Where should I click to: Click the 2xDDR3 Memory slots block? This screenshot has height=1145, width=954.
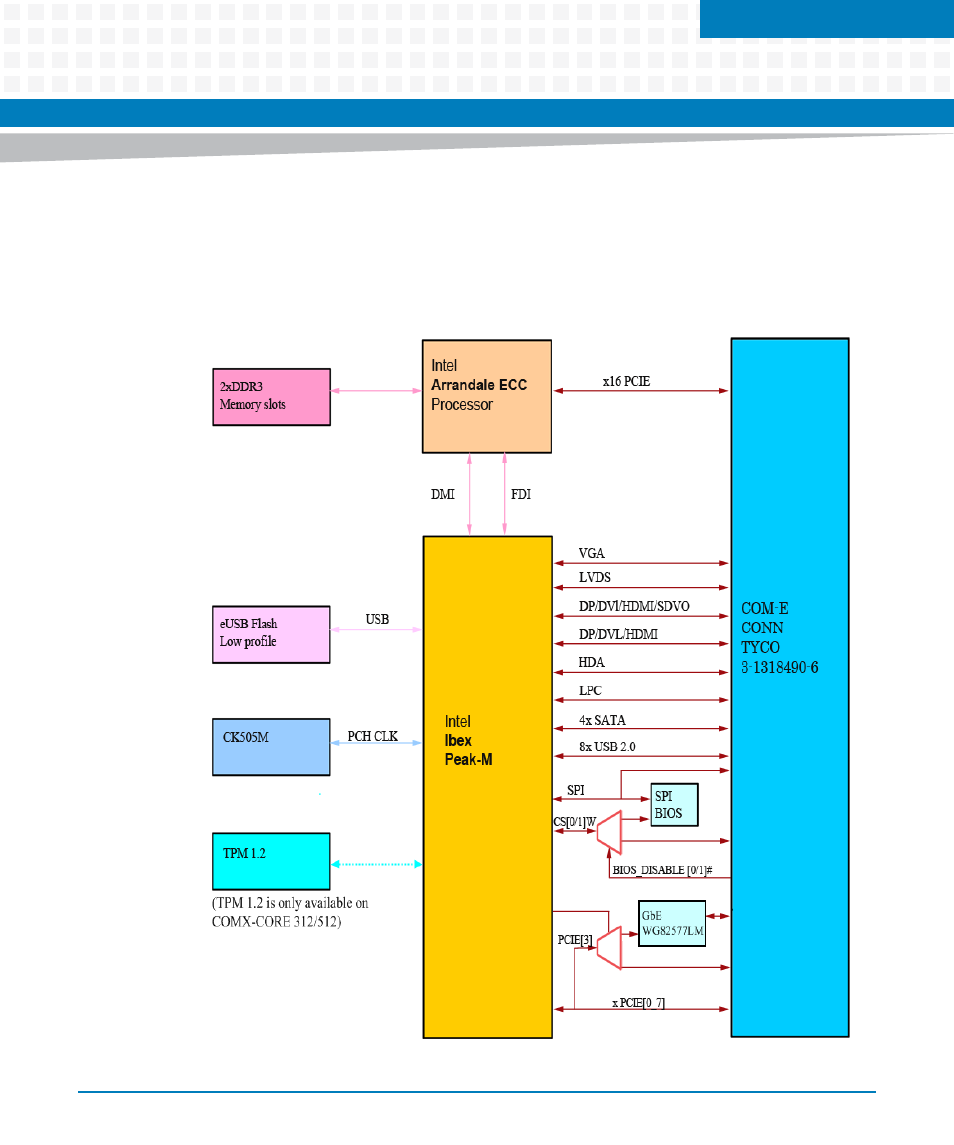[x=271, y=397]
